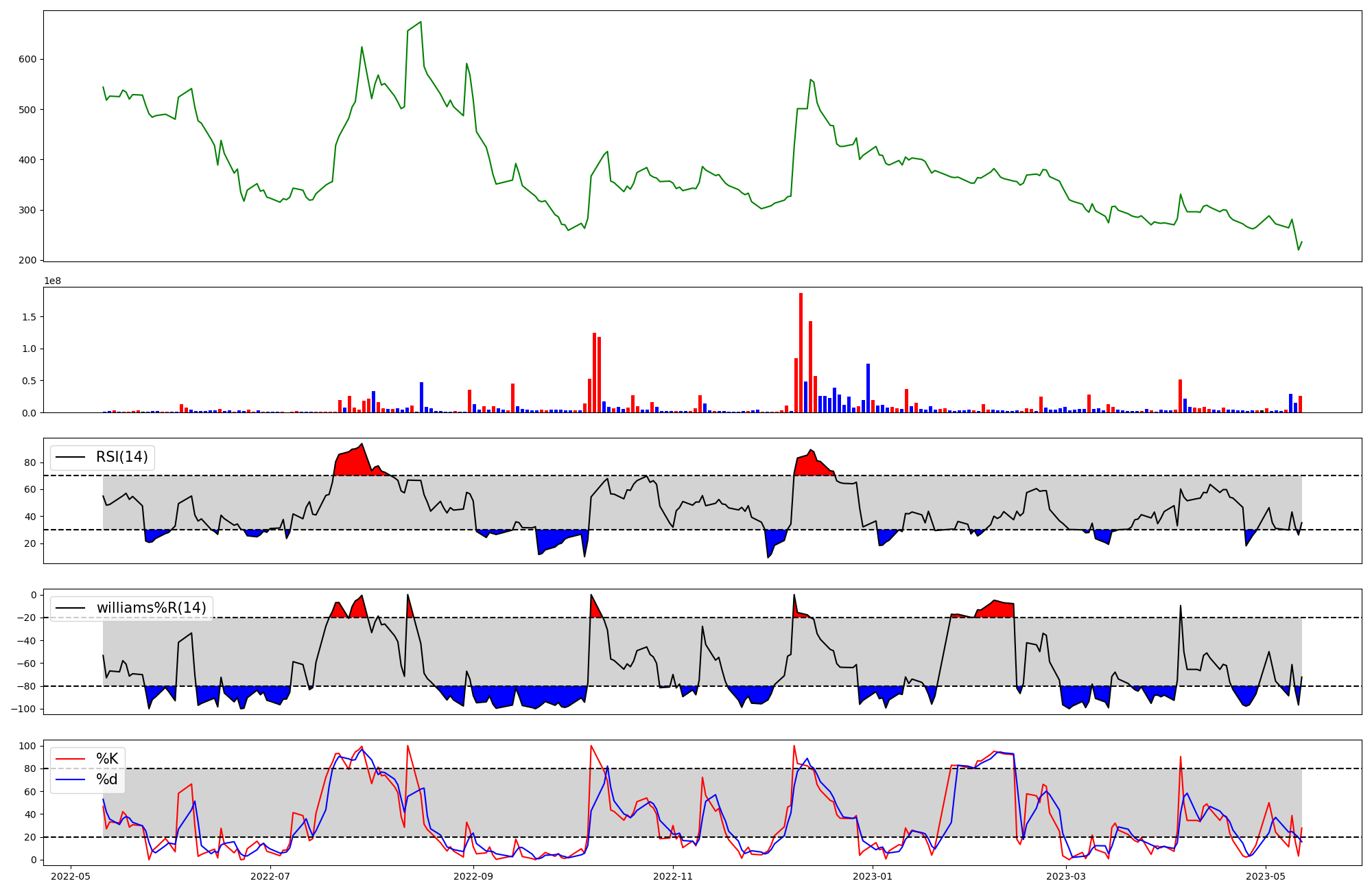Click the %K legend entry
The height and width of the screenshot is (892, 1372).
point(107,759)
